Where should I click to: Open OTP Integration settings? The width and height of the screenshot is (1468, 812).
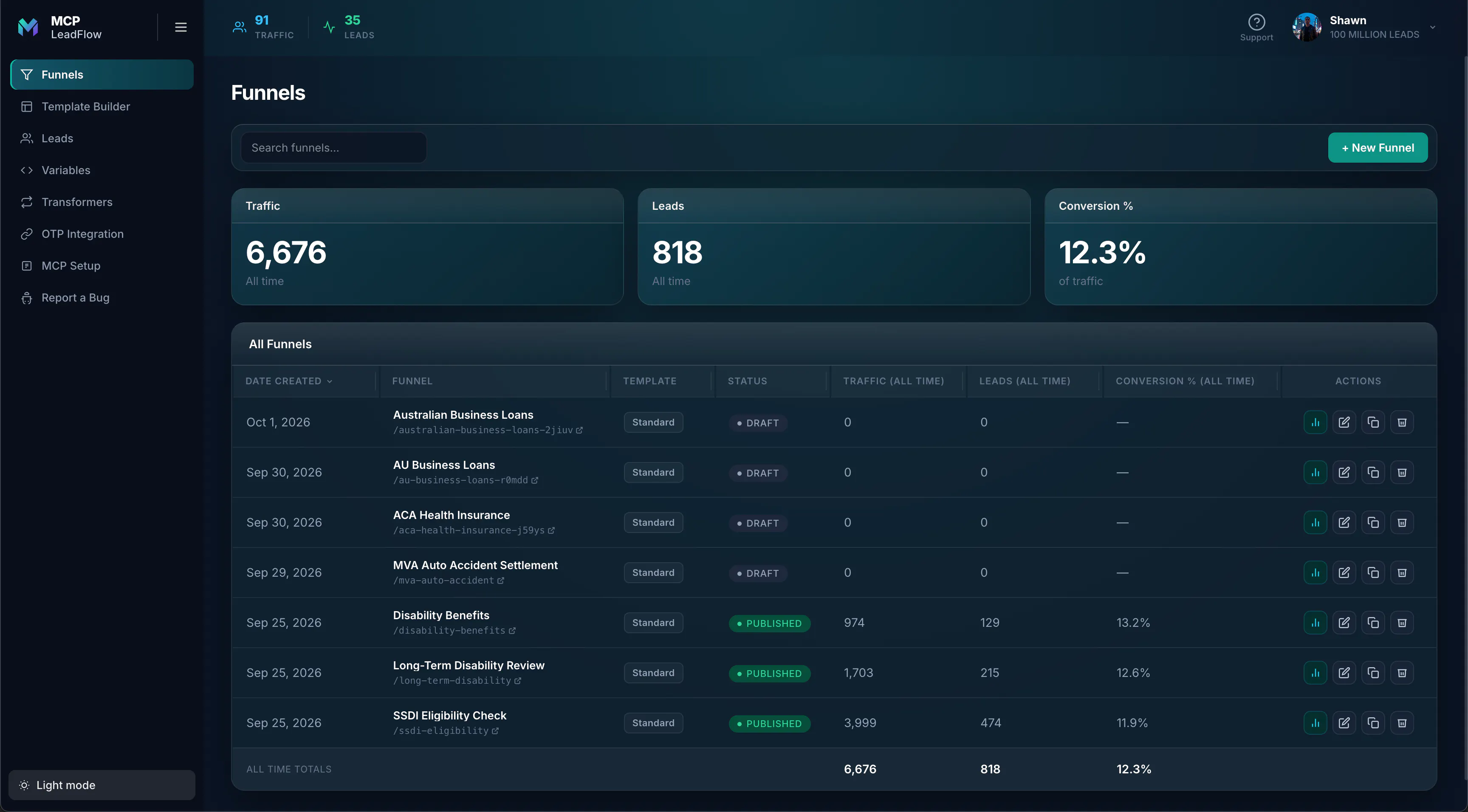pos(102,234)
